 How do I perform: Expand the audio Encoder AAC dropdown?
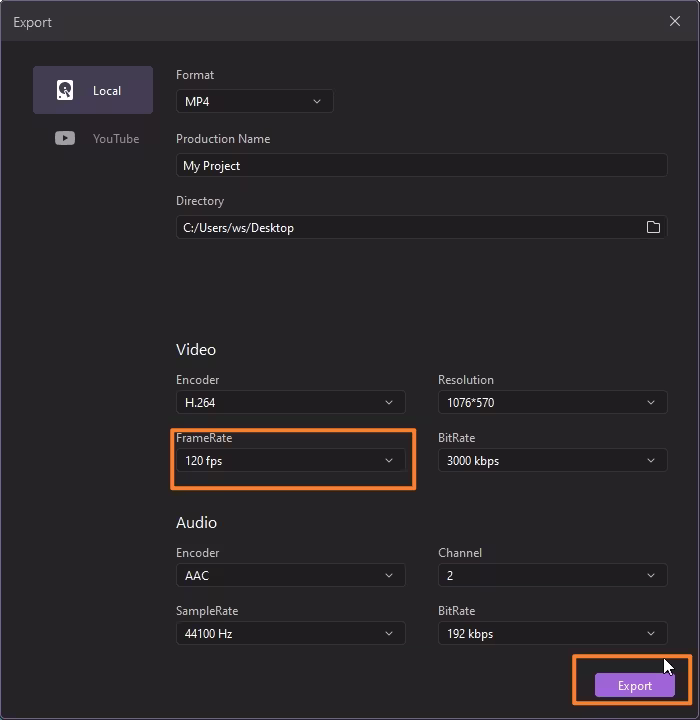[x=290, y=575]
